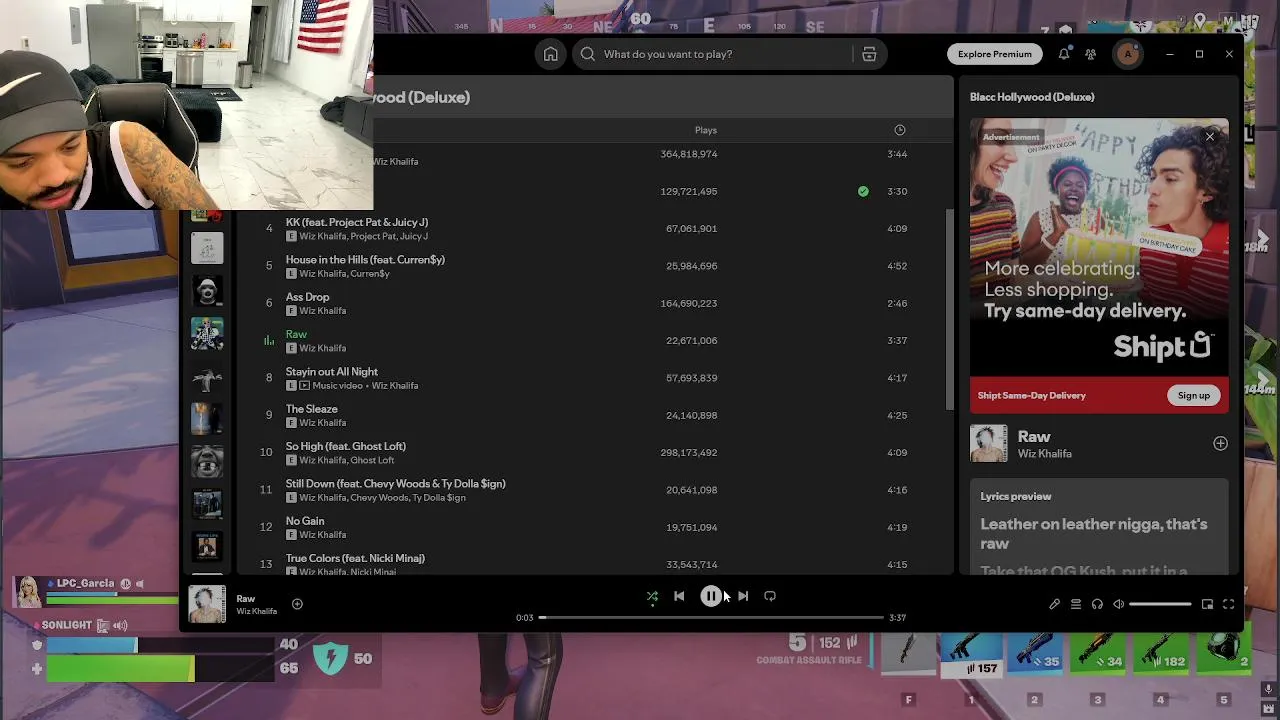The image size is (1280, 720).
Task: Seek on the song progress bar
Action: [x=712, y=618]
